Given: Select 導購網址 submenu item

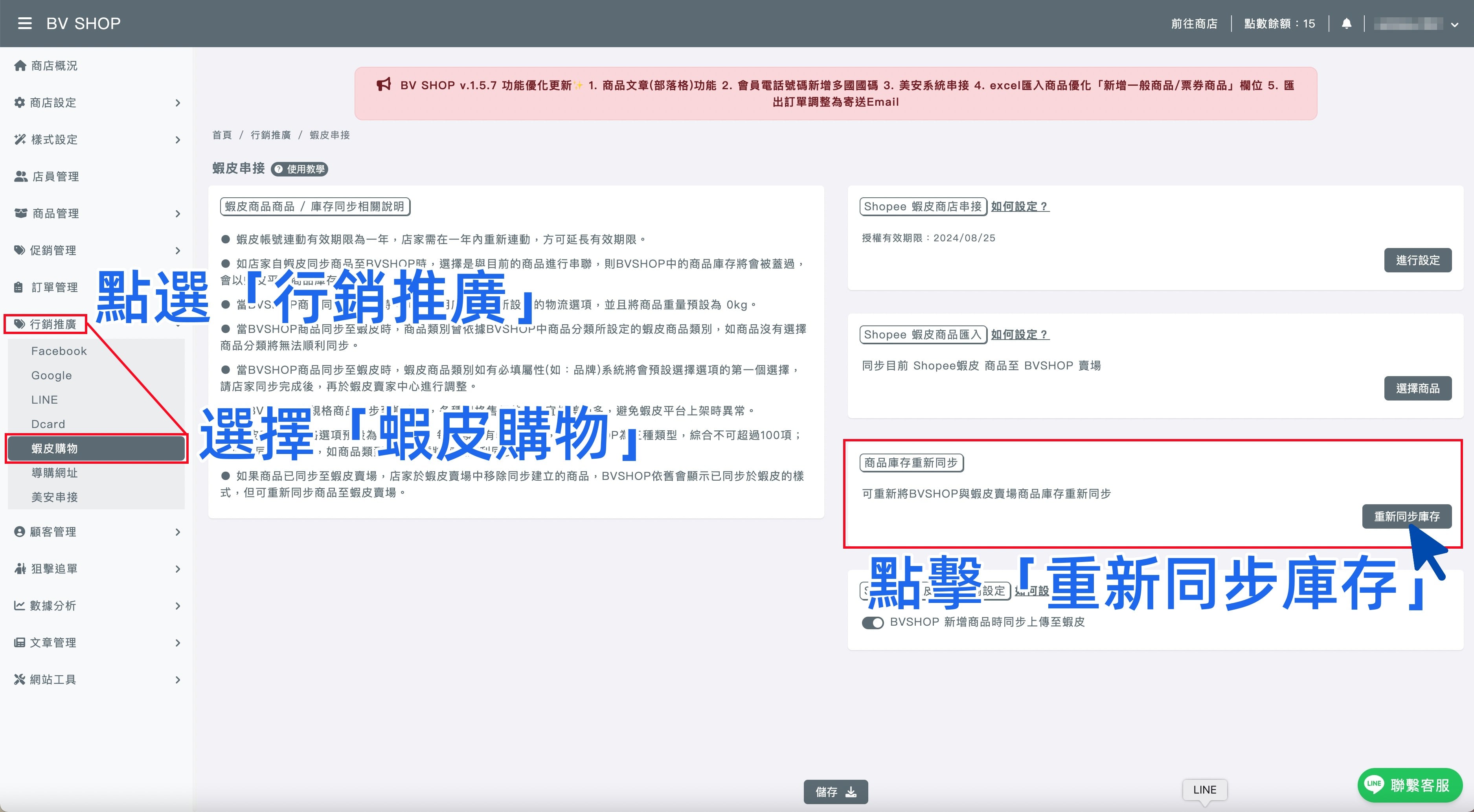Looking at the screenshot, I should point(54,473).
